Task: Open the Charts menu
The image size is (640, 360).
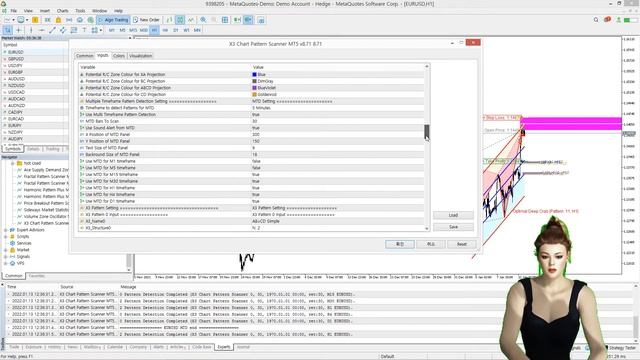Action: (62, 11)
